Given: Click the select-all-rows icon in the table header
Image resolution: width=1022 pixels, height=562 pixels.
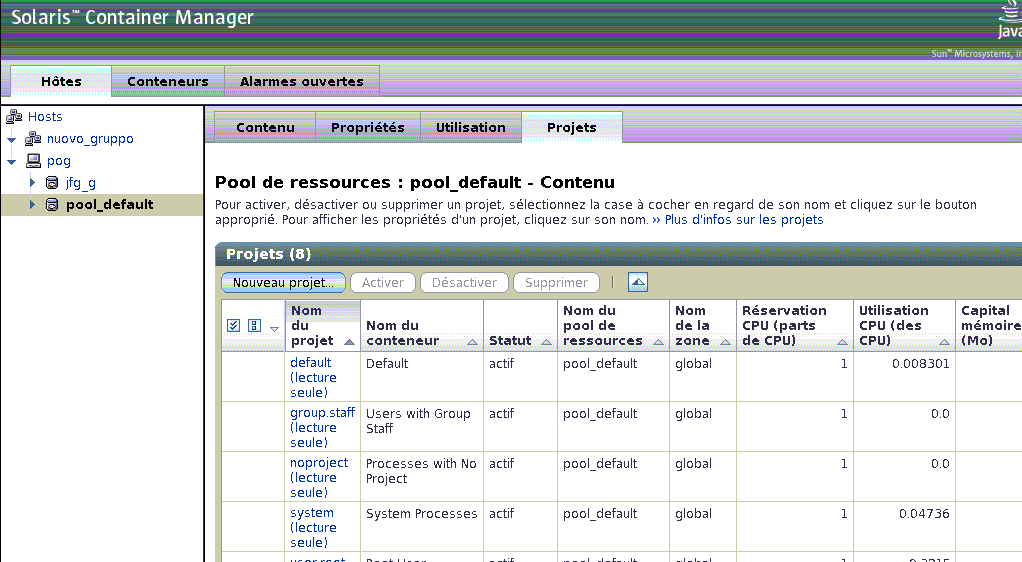Looking at the screenshot, I should (233, 325).
